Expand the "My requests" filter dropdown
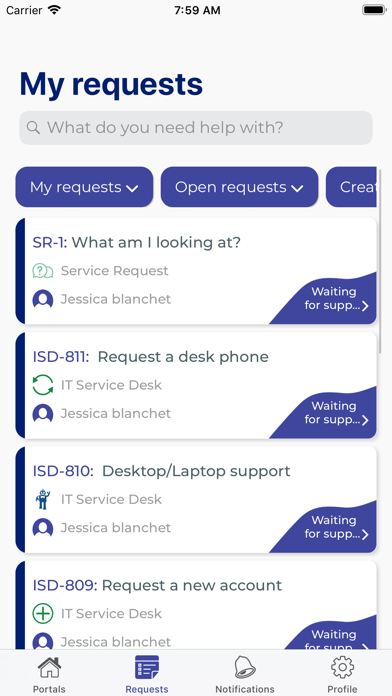This screenshot has height=696, width=392. click(x=84, y=187)
